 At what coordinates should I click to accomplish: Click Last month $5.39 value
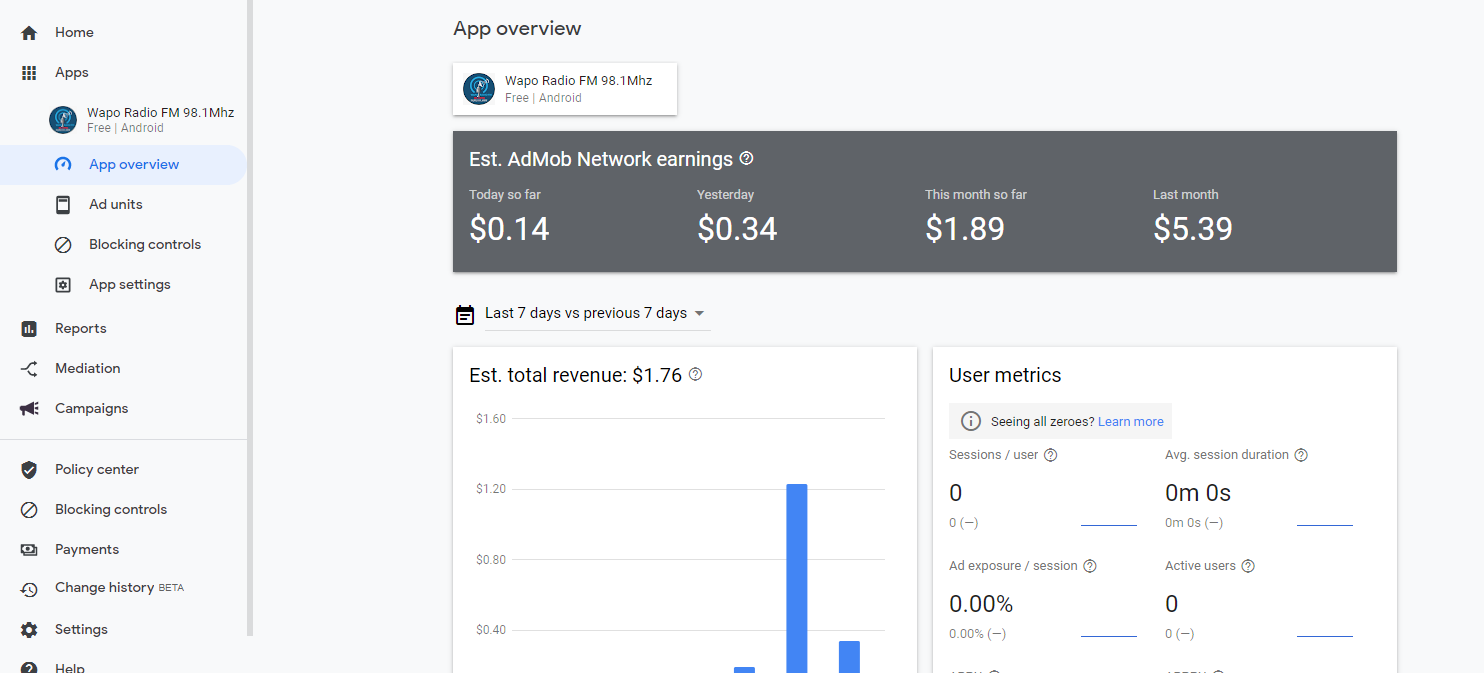point(1193,229)
